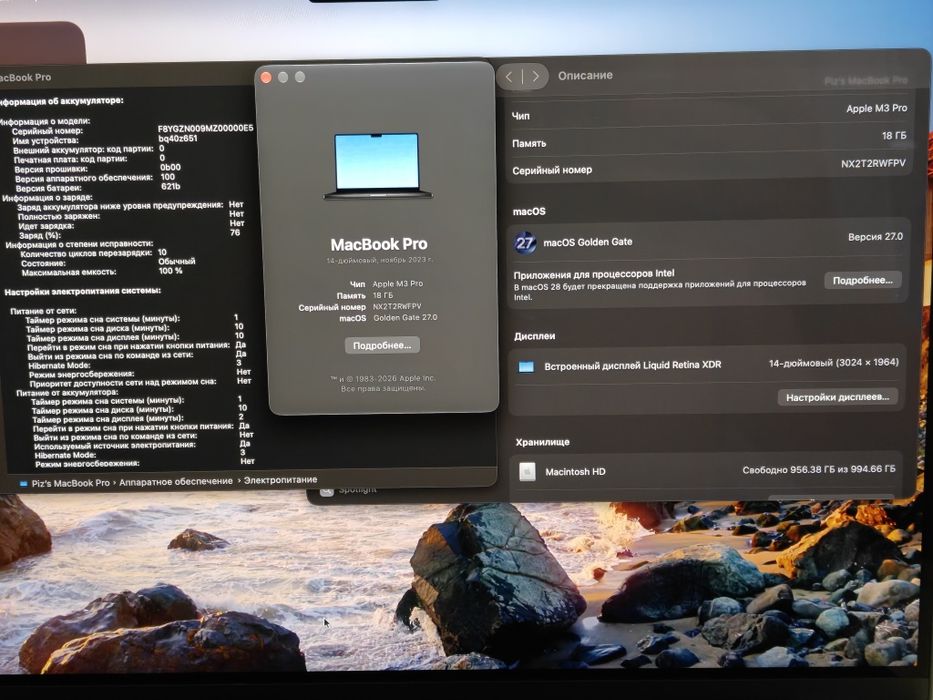This screenshot has height=700, width=933.
Task: Click the MacBook Pro title in About window
Action: coord(379,244)
